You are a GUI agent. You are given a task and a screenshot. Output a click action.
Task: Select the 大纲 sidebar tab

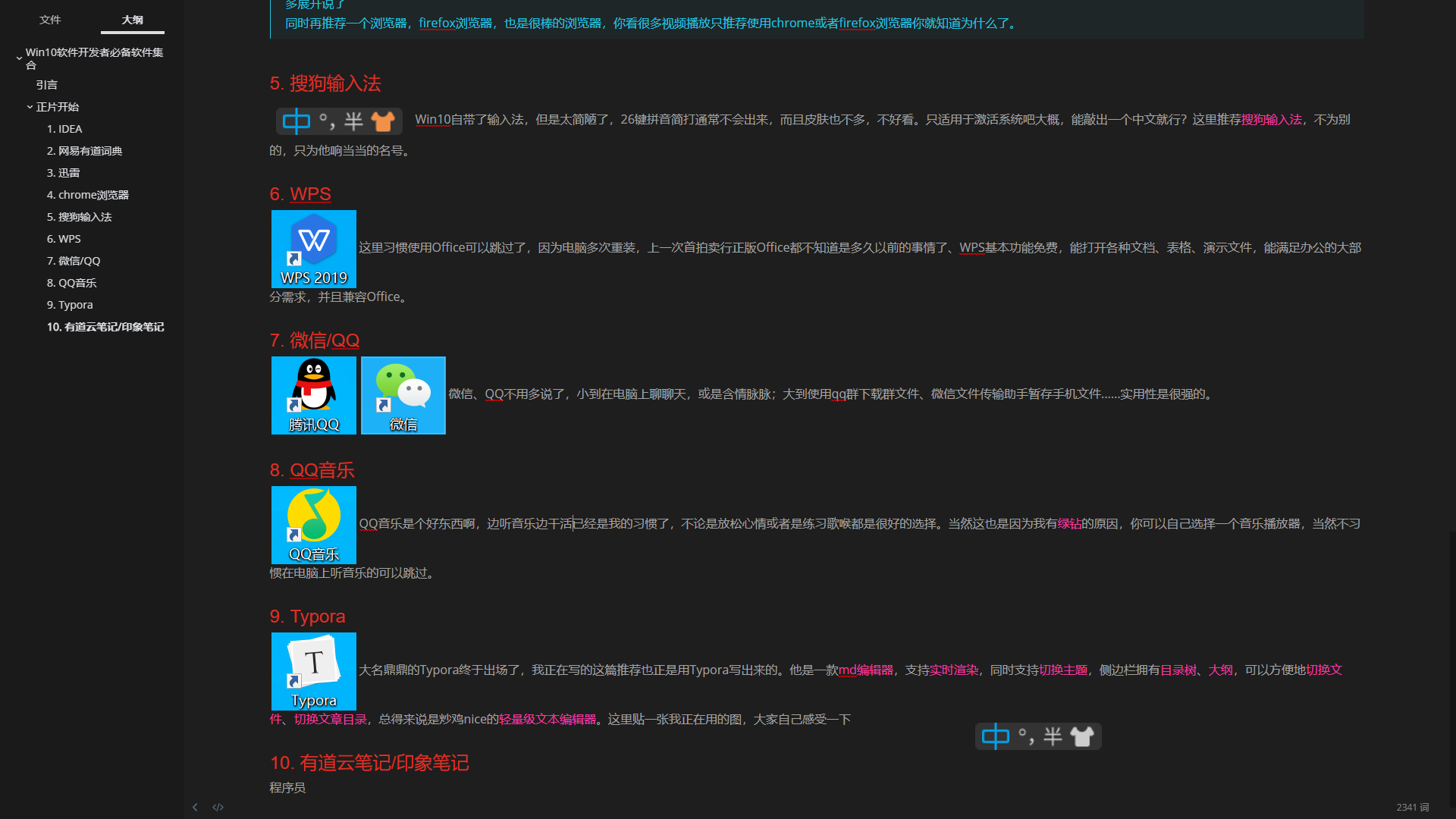[132, 20]
